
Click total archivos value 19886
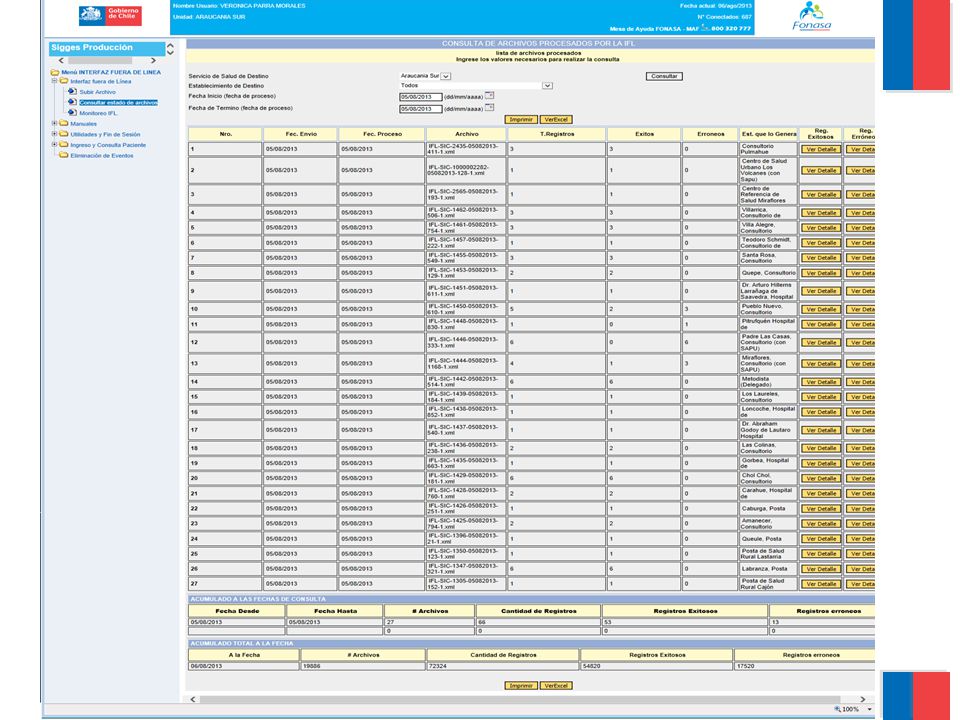click(x=363, y=666)
